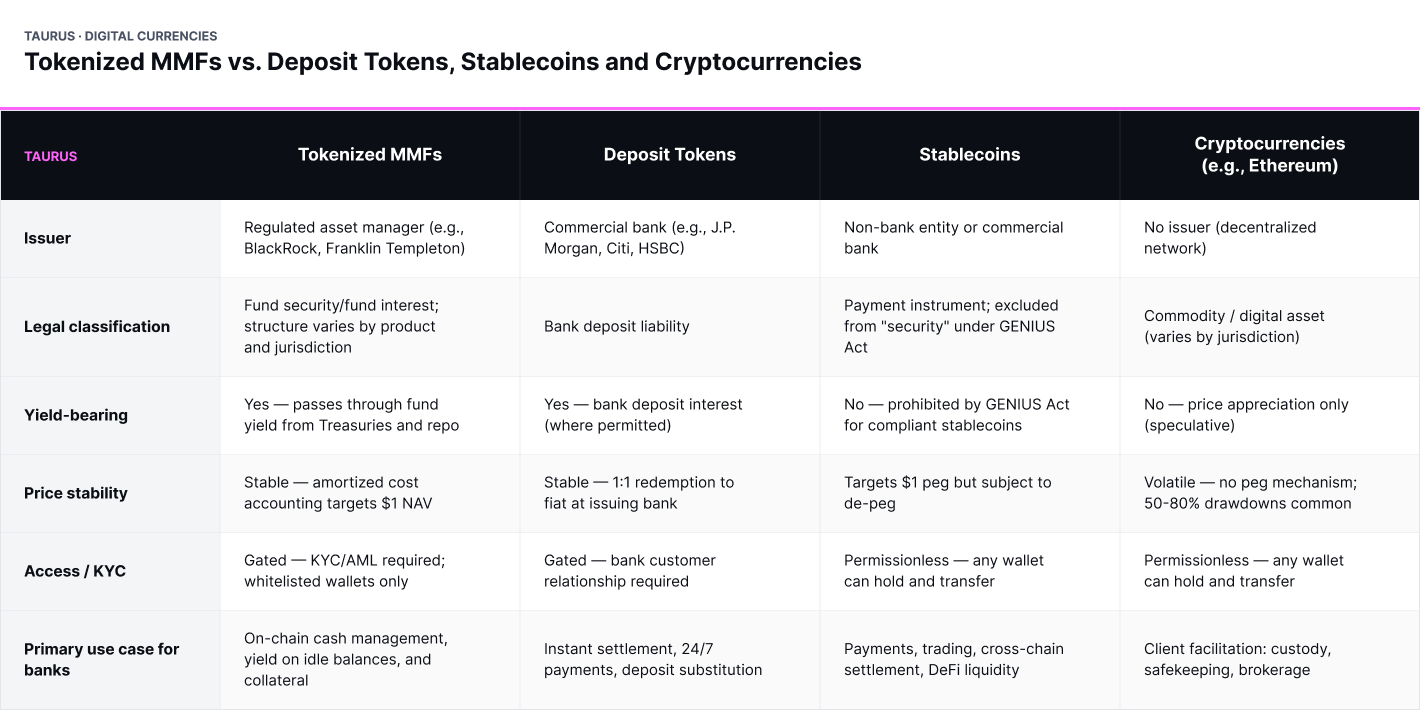Click the Issuer row label
Viewport: 1420px width, 710px height.
pos(47,238)
